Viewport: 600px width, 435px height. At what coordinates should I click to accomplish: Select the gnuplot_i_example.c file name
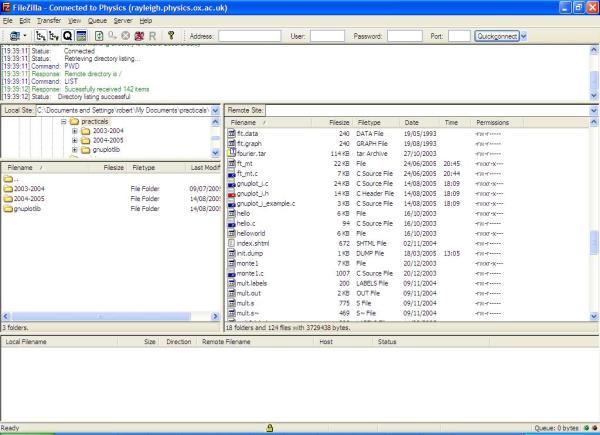pyautogui.click(x=266, y=204)
